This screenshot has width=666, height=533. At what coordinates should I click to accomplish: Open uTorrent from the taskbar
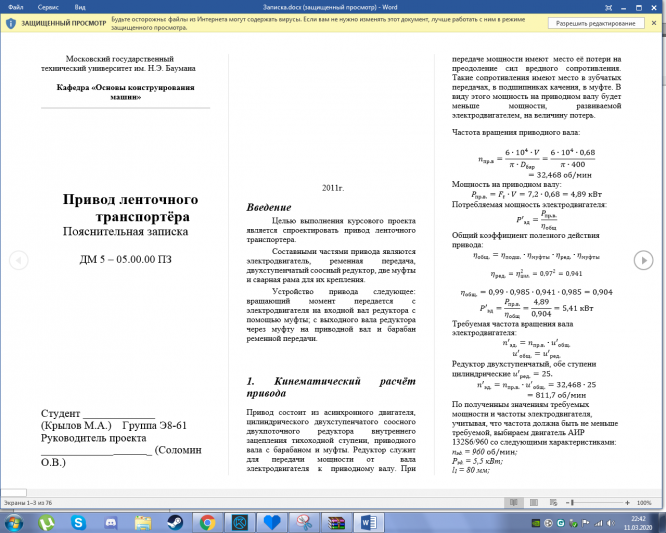[x=46, y=522]
